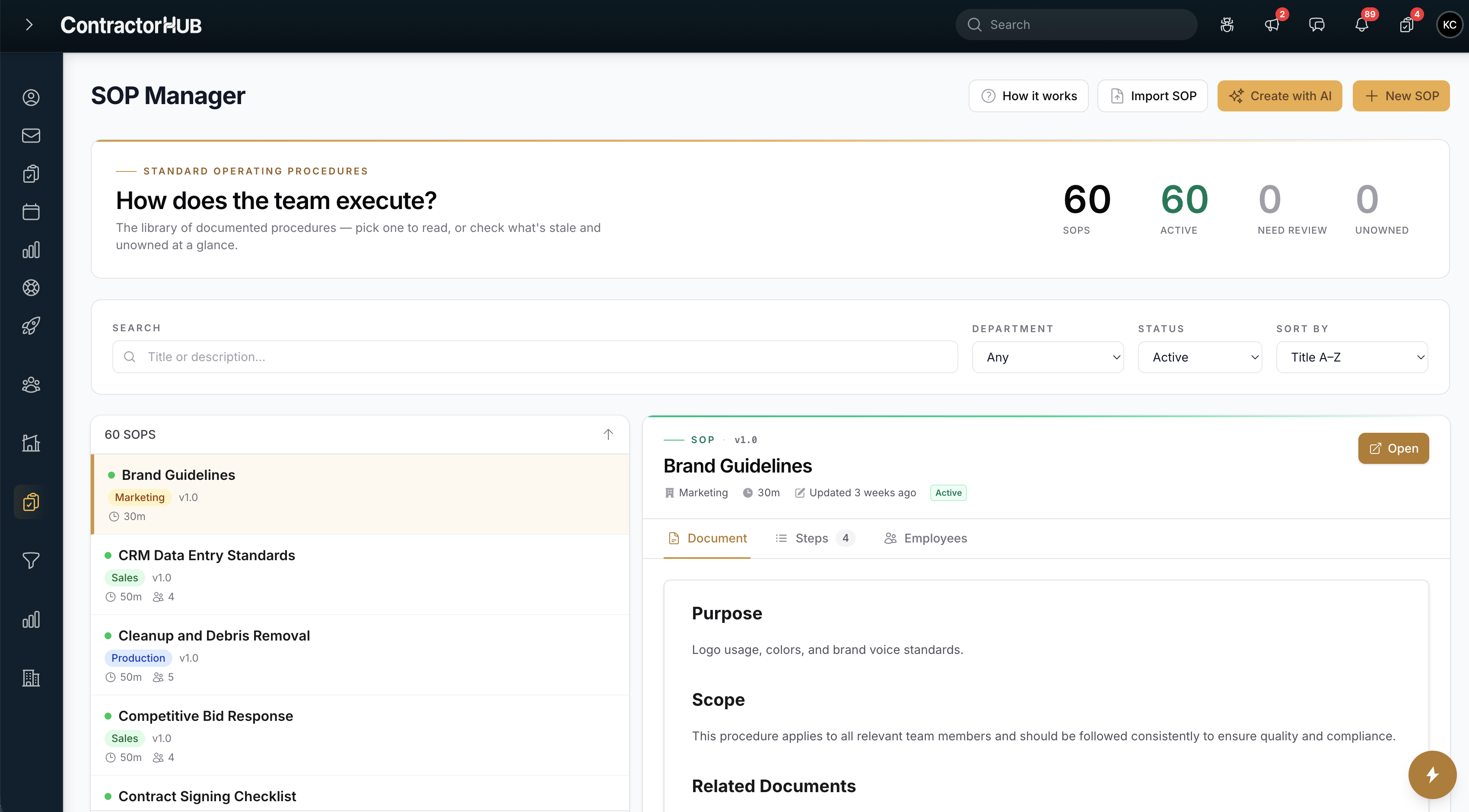1469x812 pixels.
Task: Open the header tasks clipboard with badge 4
Action: click(x=1407, y=25)
